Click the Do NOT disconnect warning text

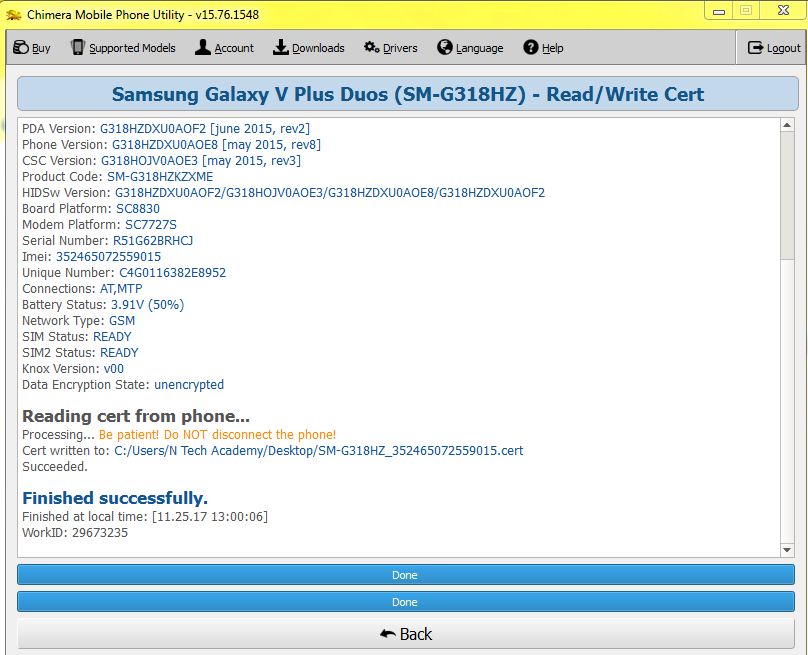[x=217, y=434]
